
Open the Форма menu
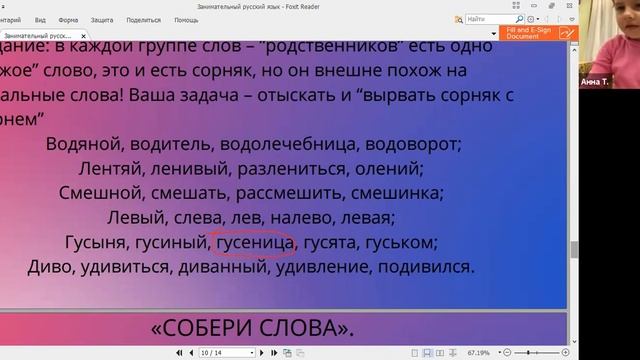click(x=68, y=20)
